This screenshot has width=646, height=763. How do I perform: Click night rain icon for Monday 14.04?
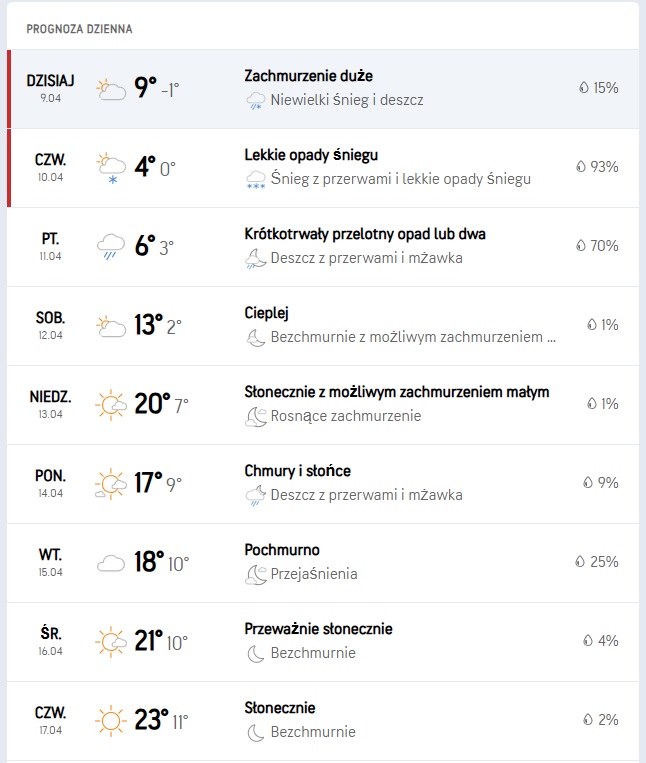[x=256, y=495]
